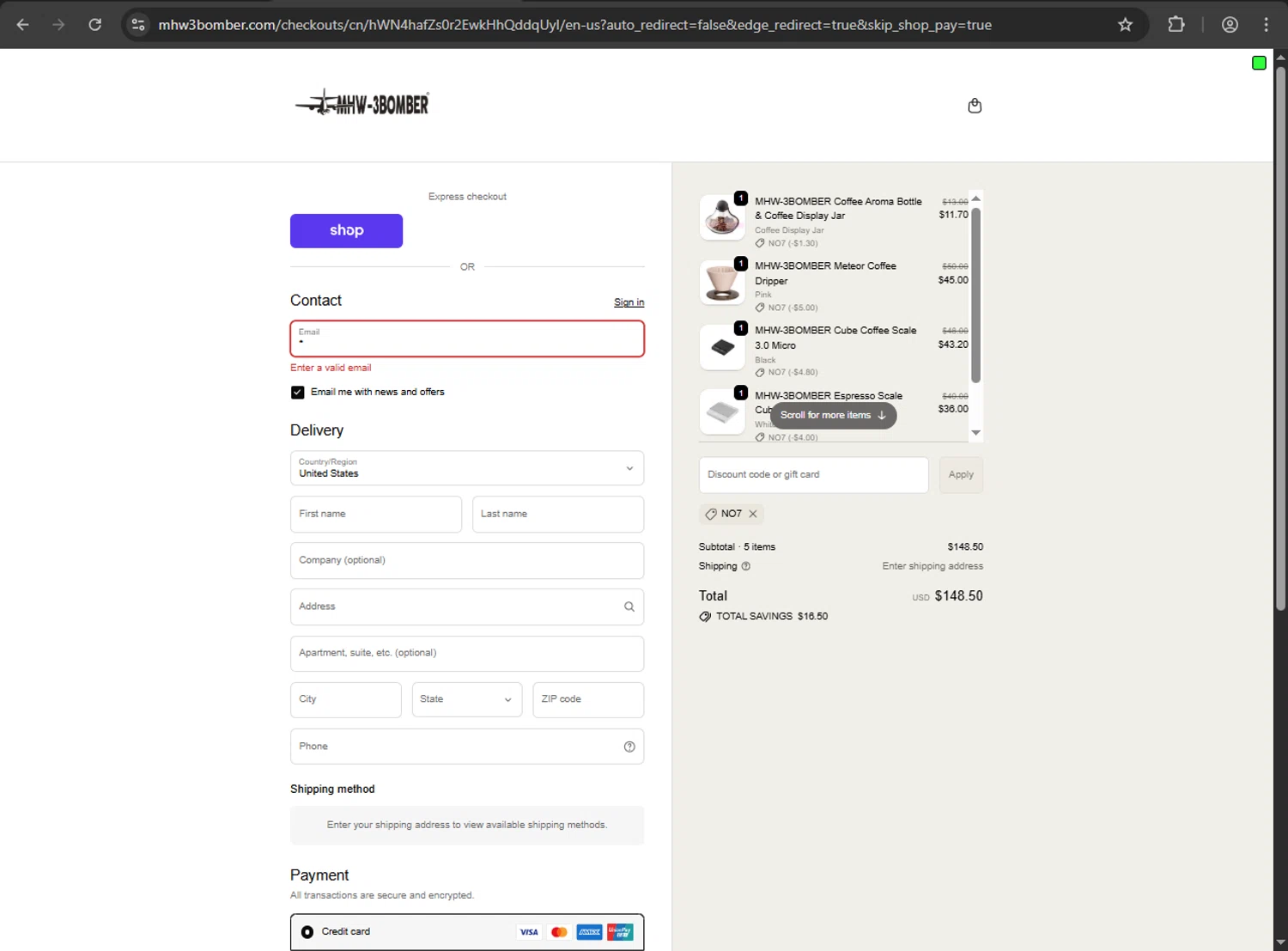Open the State dropdown
This screenshot has width=1288, height=951.
[x=467, y=699]
